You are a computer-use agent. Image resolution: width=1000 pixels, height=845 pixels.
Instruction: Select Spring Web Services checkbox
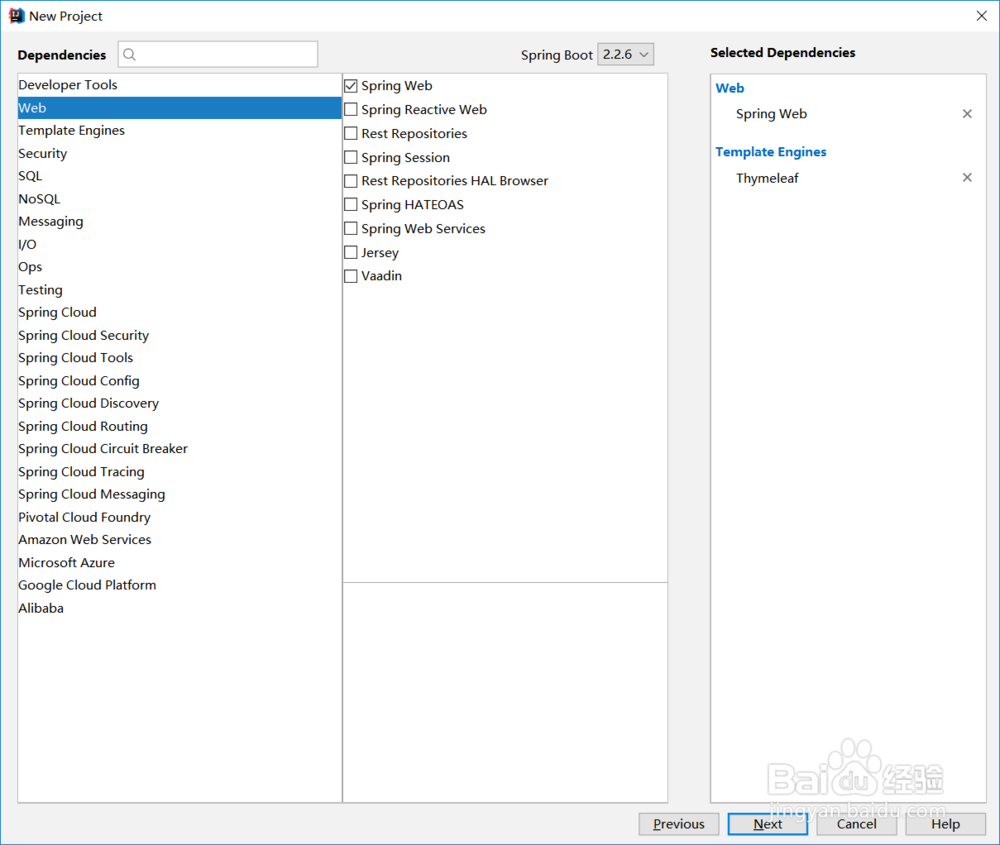[351, 229]
